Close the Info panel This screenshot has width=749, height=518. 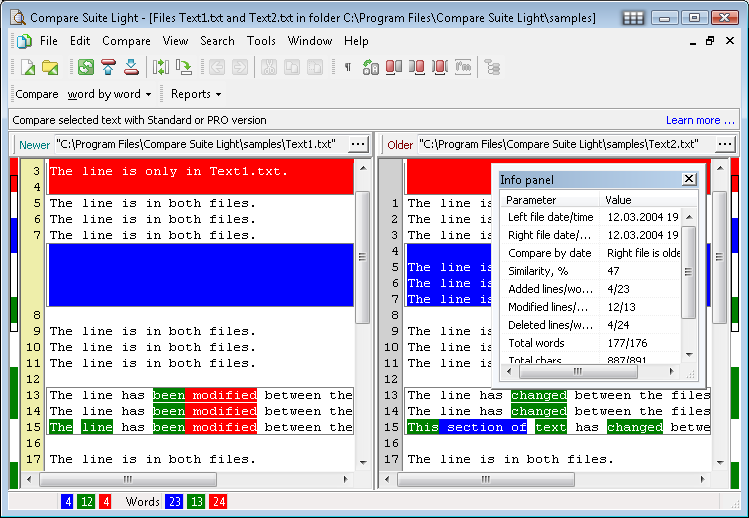pyautogui.click(x=688, y=179)
